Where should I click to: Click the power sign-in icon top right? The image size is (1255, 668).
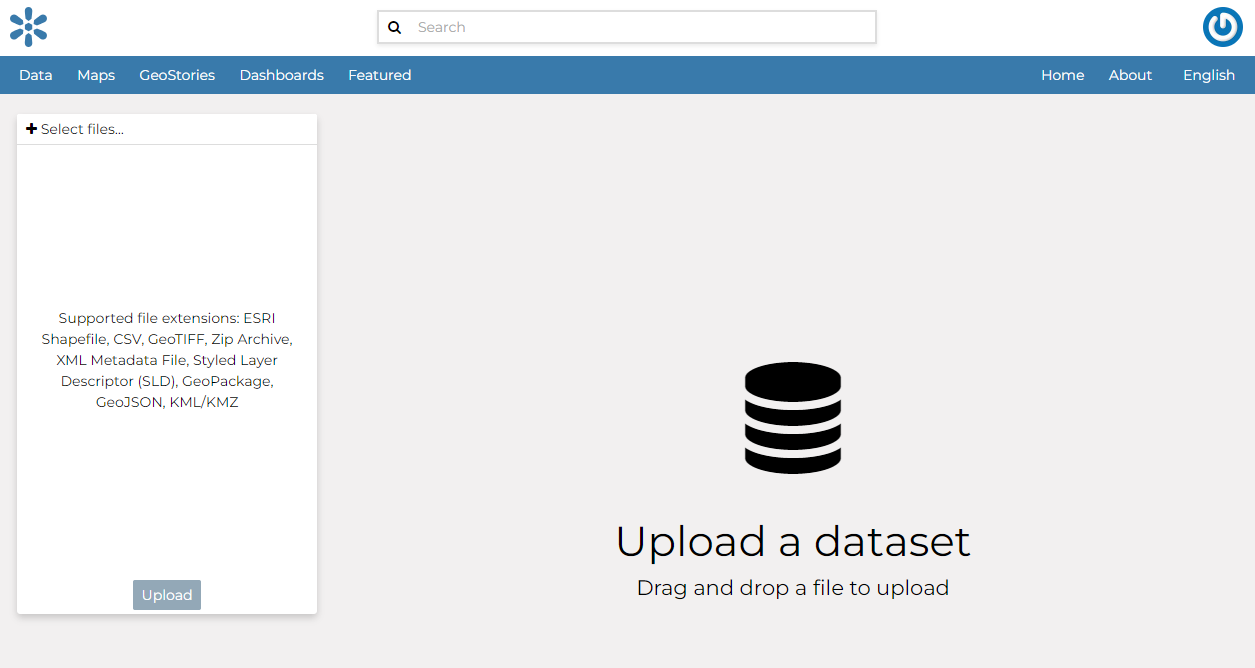pos(1222,27)
